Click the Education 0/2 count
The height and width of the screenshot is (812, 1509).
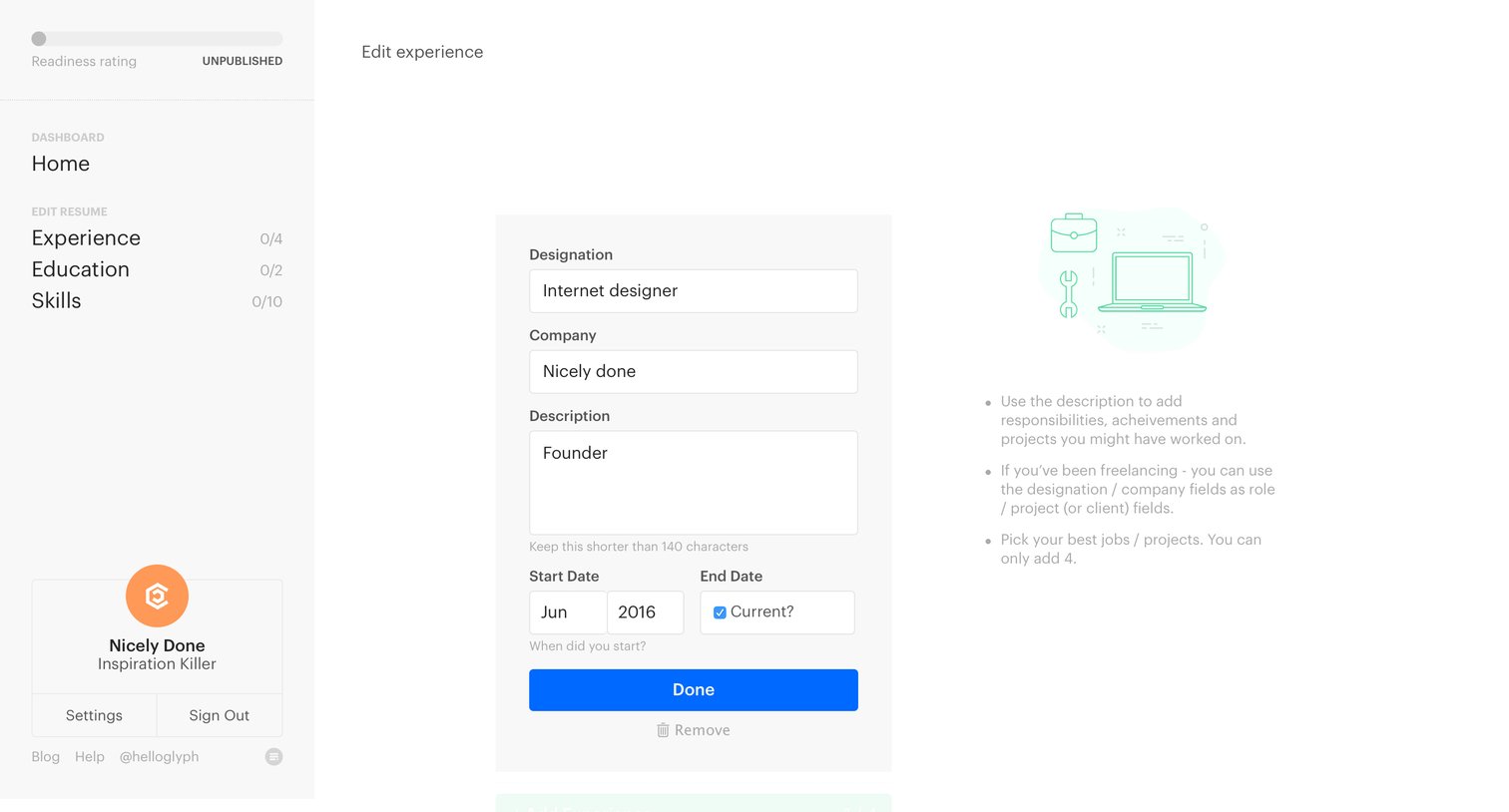[x=271, y=270]
